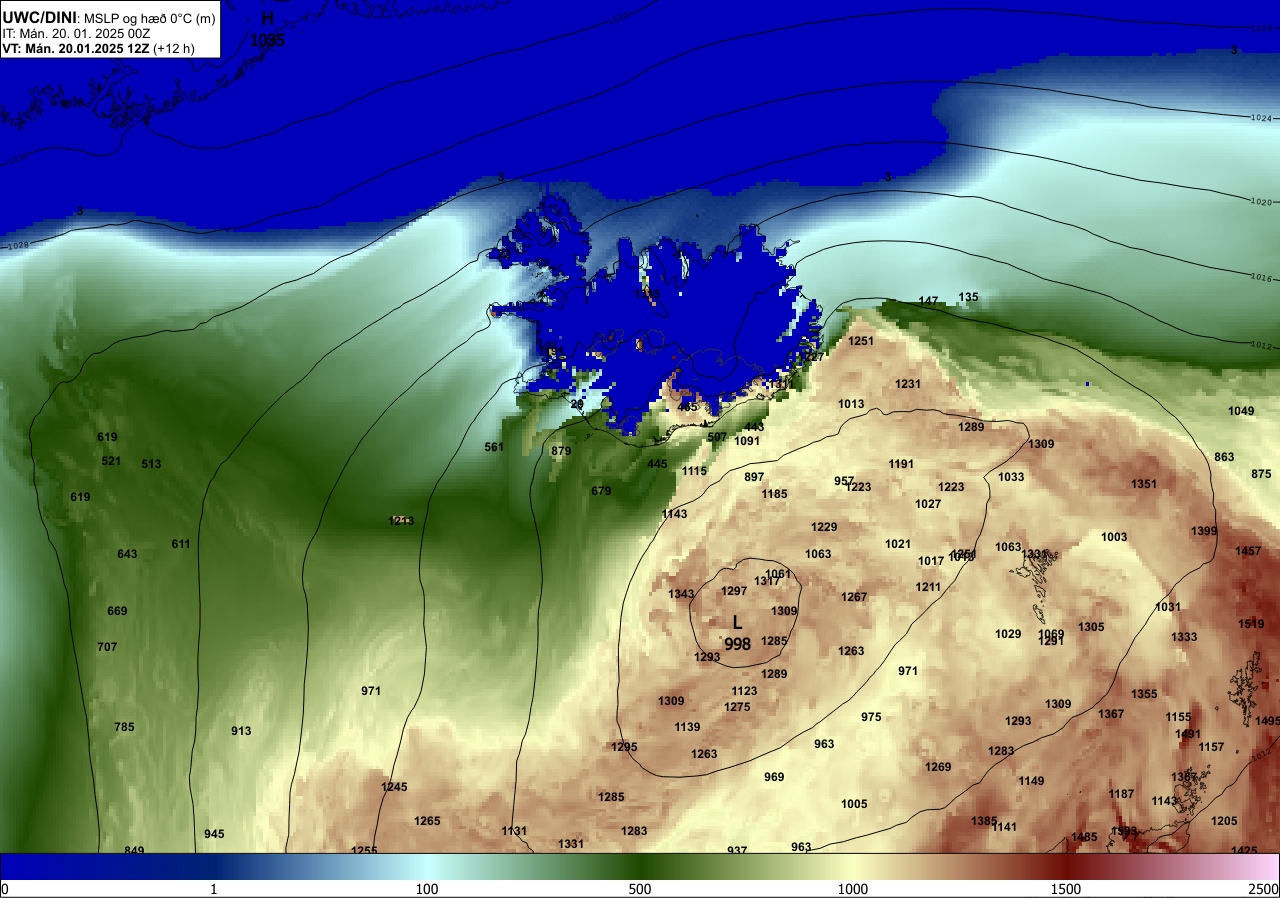This screenshot has height=898, width=1280.
Task: Click the height value 1245
Action: coord(394,787)
